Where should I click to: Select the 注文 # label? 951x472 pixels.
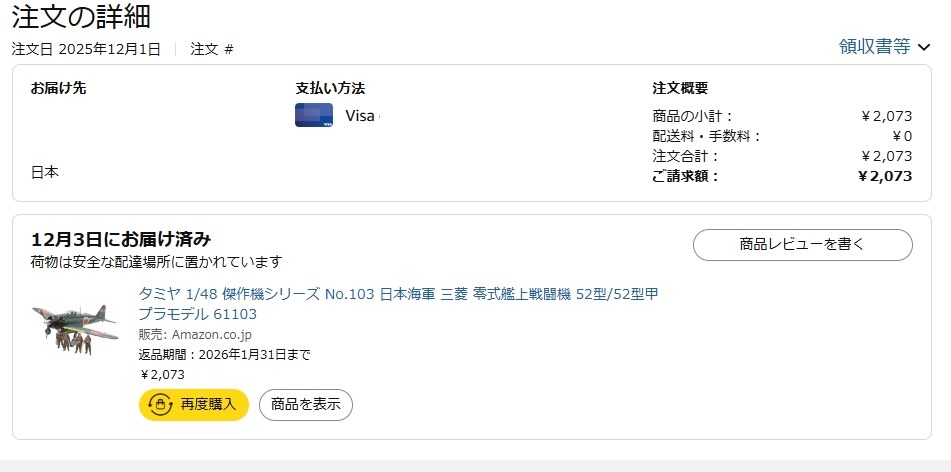tap(212, 49)
